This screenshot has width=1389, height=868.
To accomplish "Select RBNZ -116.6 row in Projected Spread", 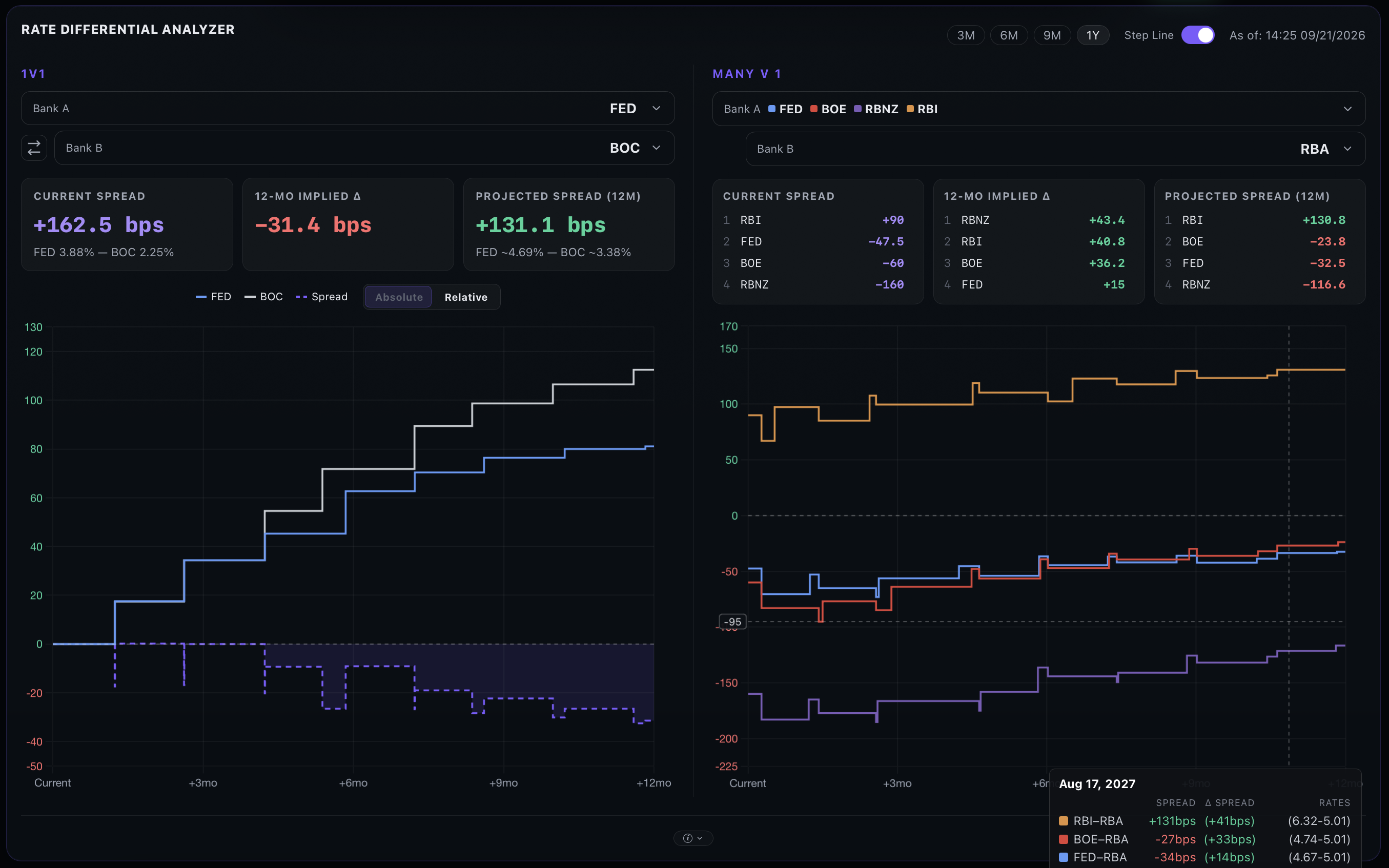I will point(1255,285).
